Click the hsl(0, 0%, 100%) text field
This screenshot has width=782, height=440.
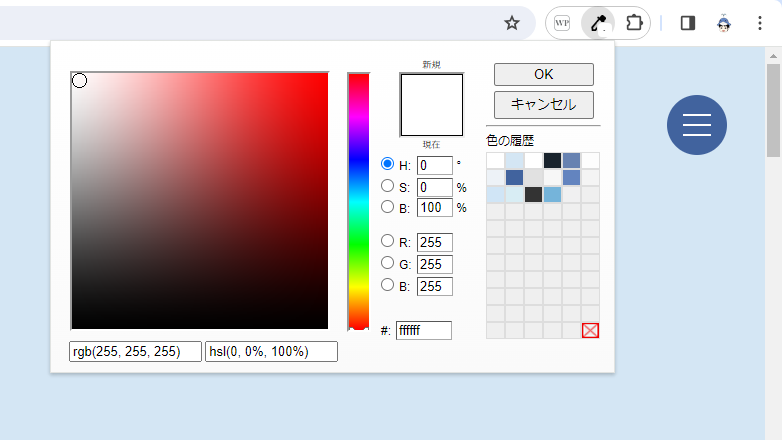271,352
